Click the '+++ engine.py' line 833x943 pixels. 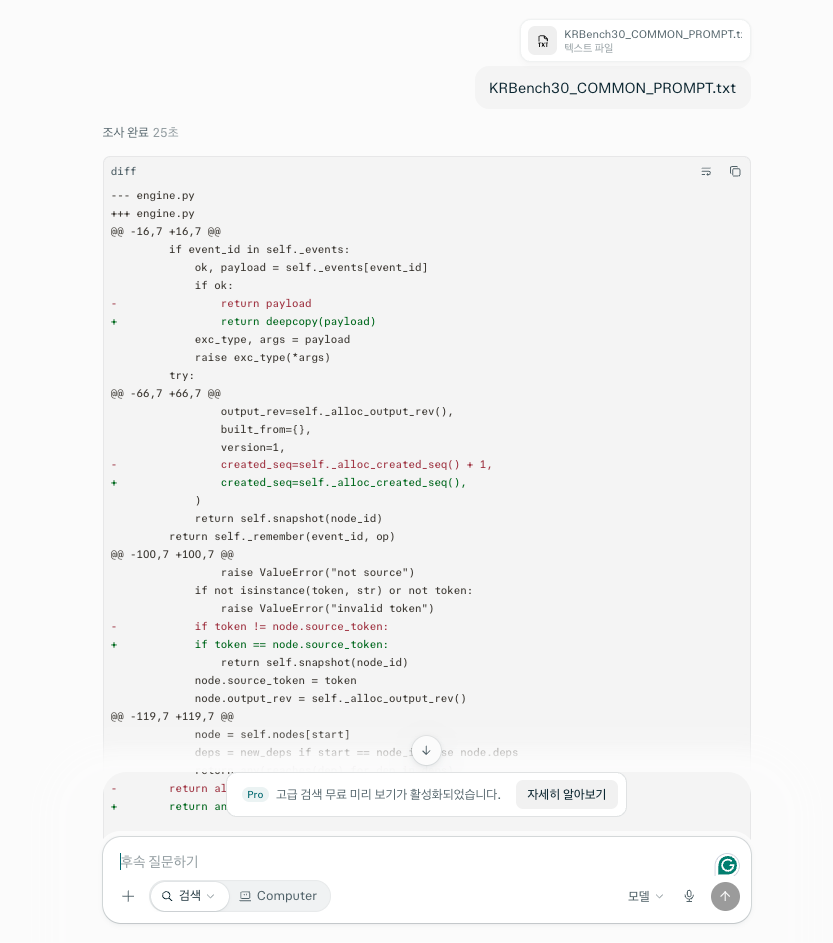153,213
